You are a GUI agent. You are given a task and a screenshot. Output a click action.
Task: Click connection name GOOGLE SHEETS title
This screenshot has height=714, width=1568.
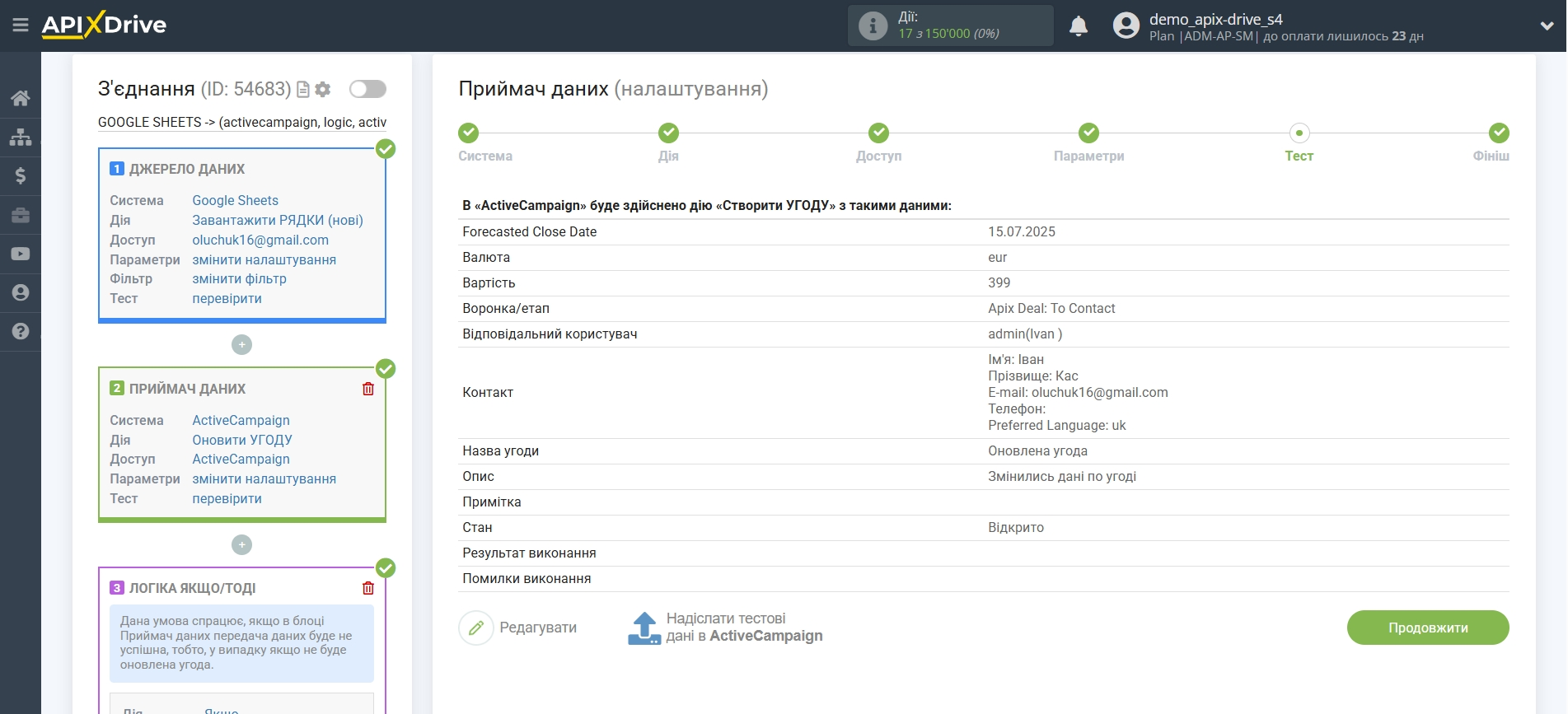pos(242,122)
